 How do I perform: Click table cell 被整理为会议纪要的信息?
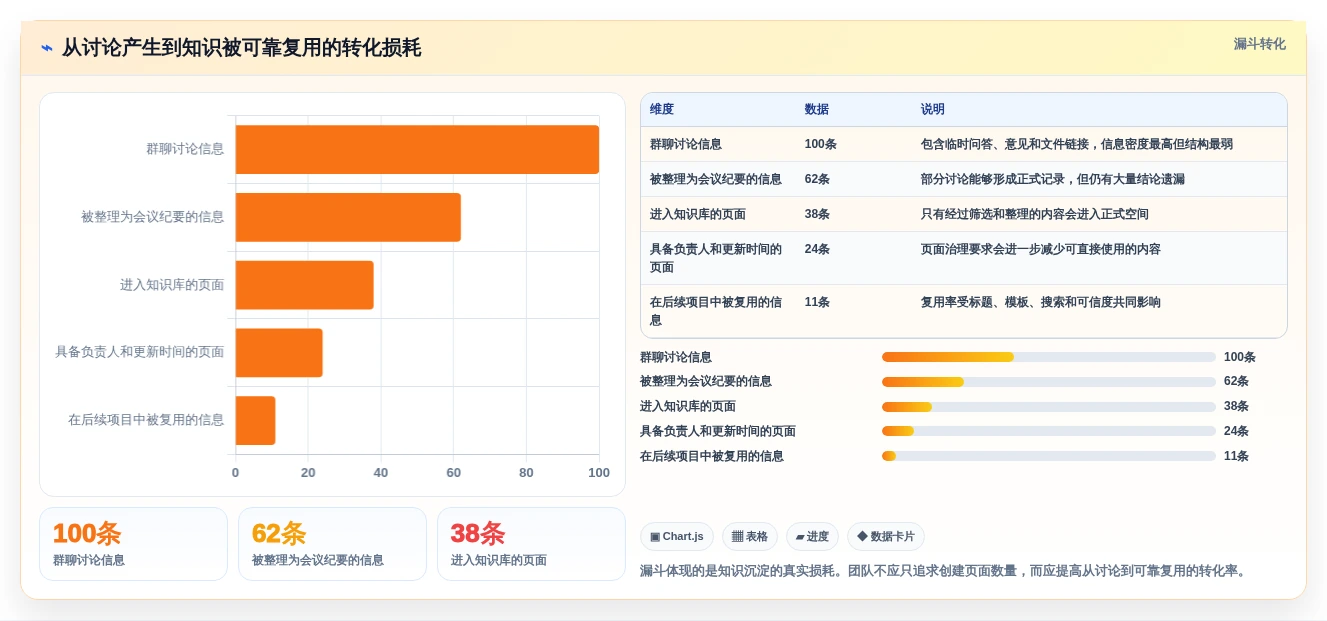coord(716,179)
